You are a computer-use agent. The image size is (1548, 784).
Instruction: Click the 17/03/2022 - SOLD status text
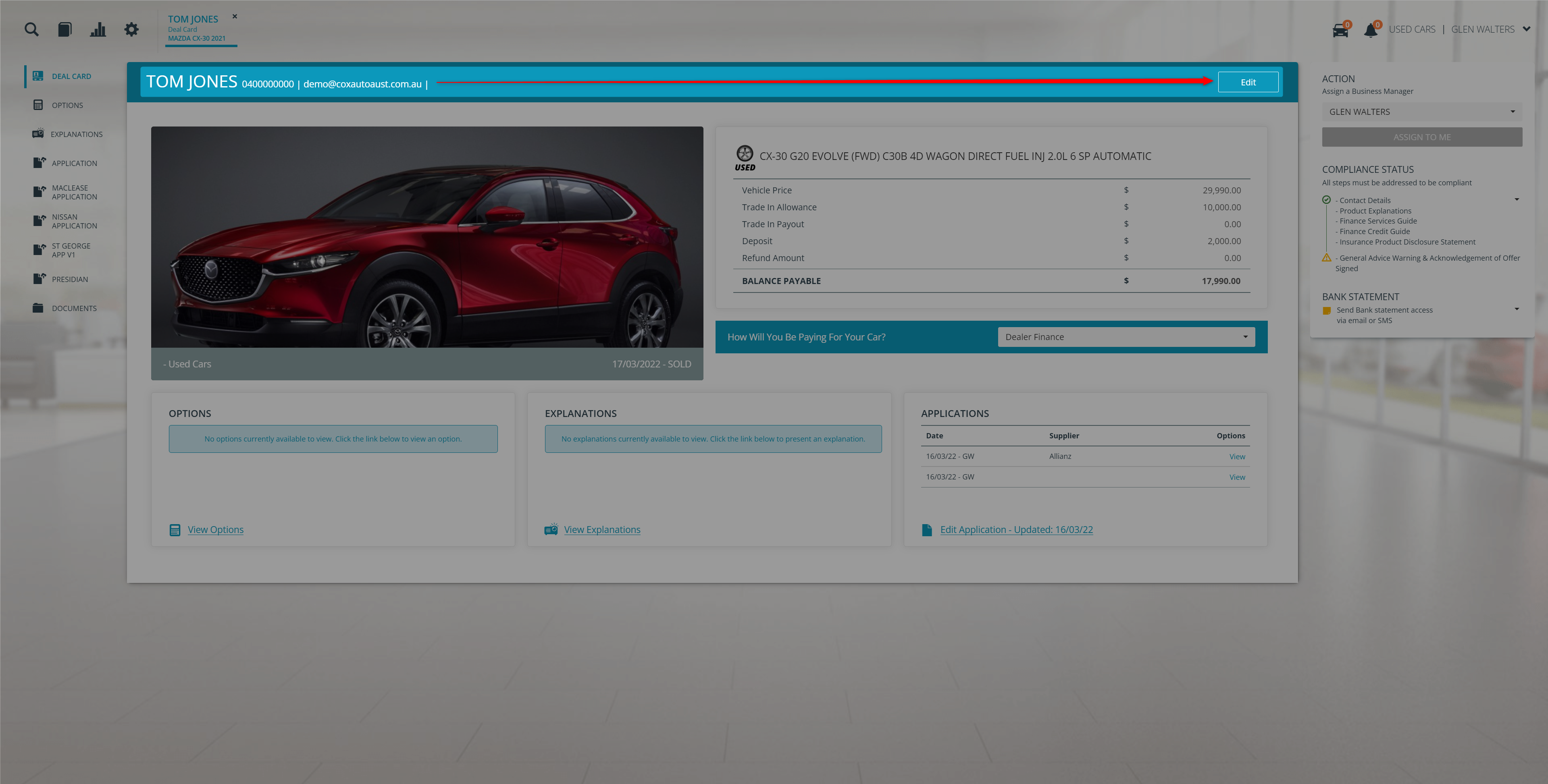[x=651, y=364]
